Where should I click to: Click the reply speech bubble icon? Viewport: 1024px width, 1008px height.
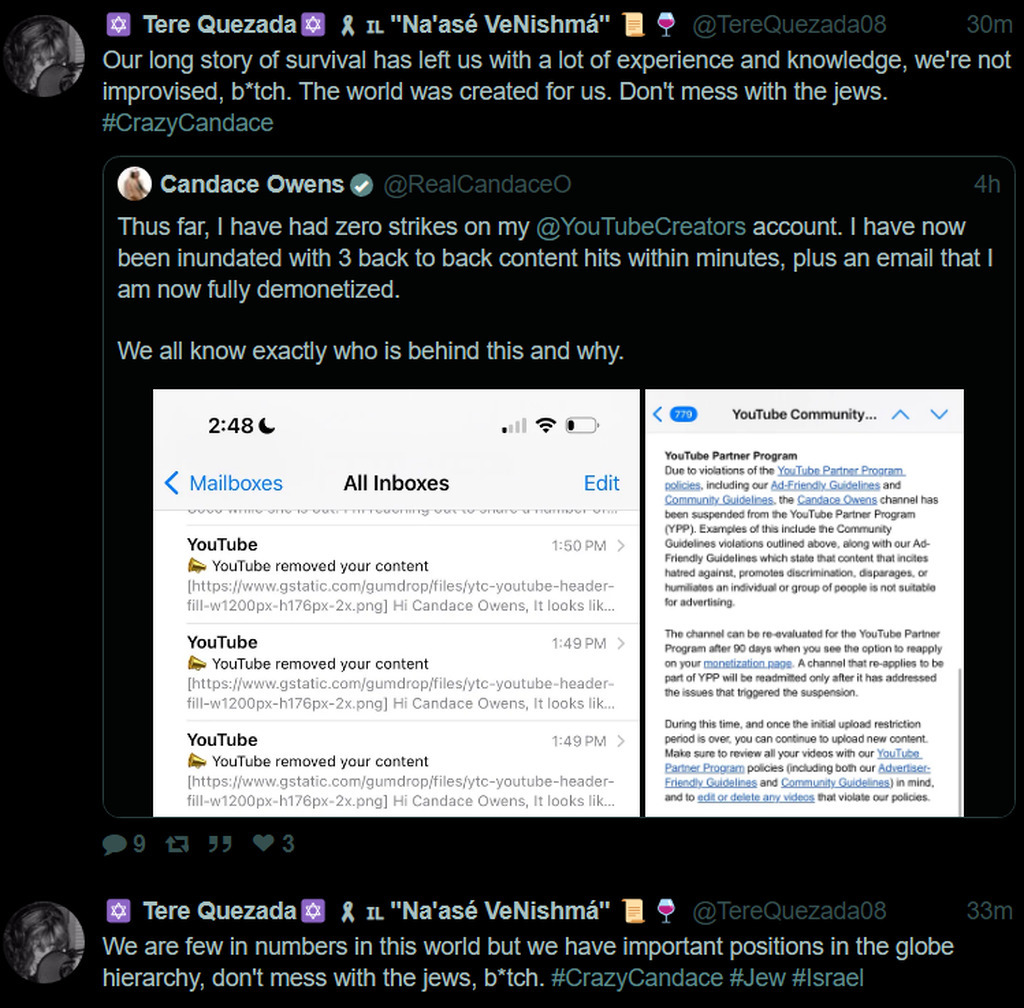114,844
